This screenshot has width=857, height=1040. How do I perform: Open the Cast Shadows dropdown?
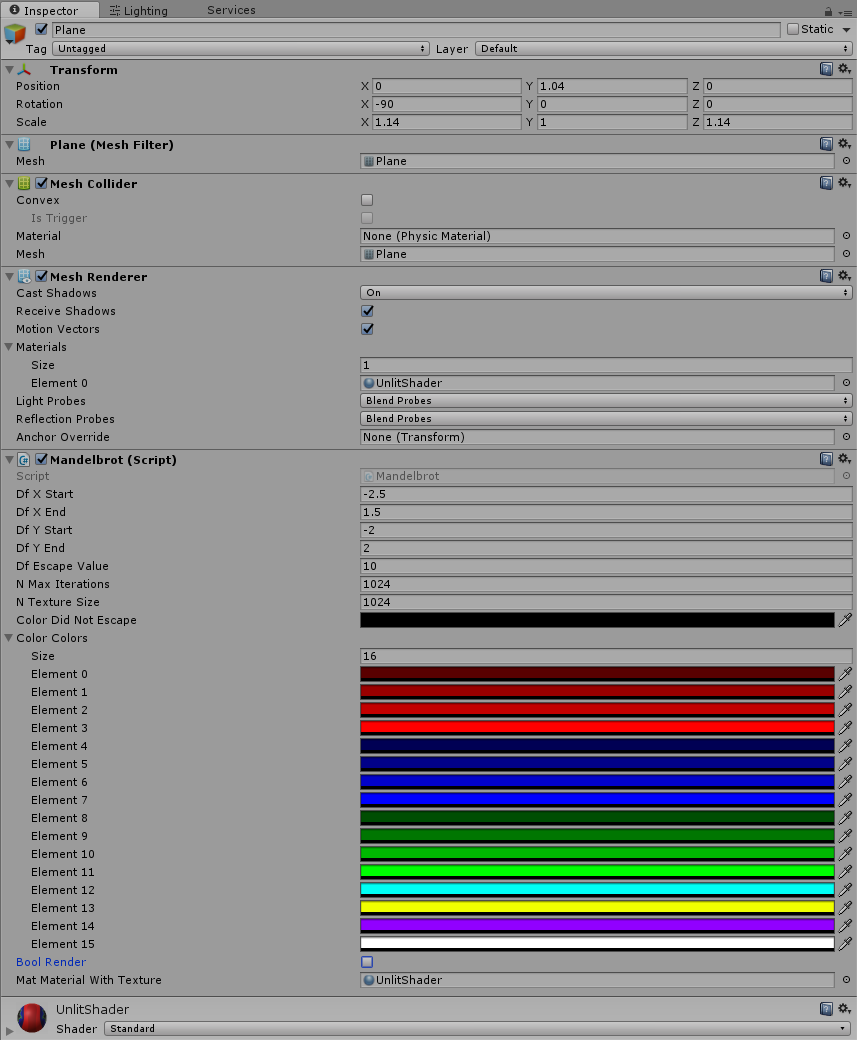pyautogui.click(x=605, y=293)
